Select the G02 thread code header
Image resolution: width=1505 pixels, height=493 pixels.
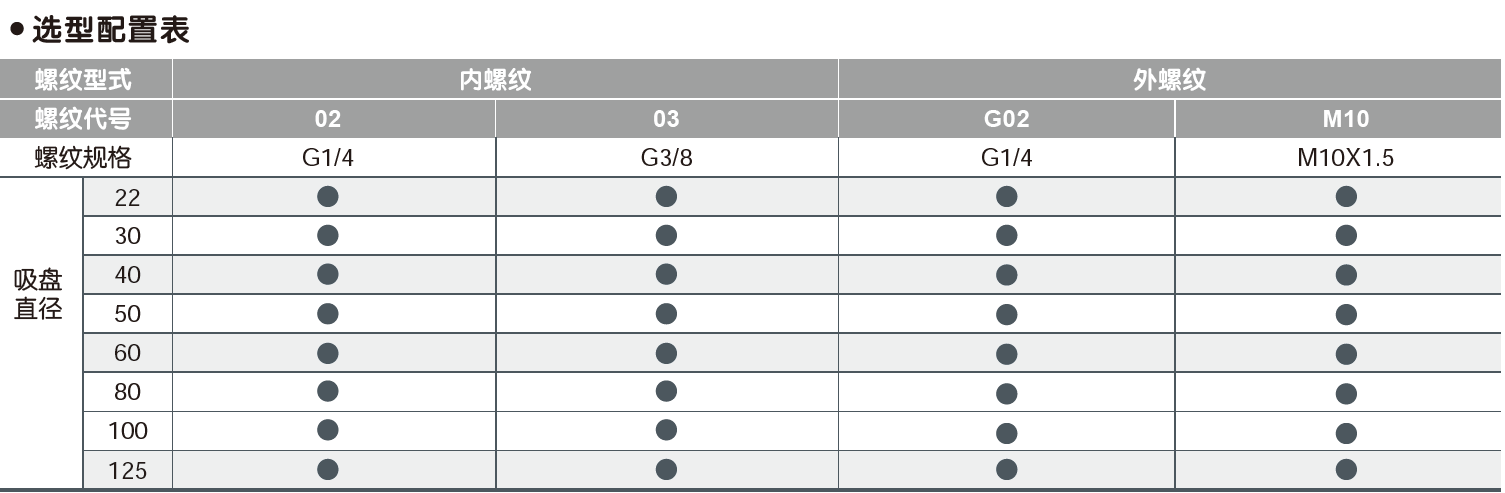pyautogui.click(x=1006, y=119)
